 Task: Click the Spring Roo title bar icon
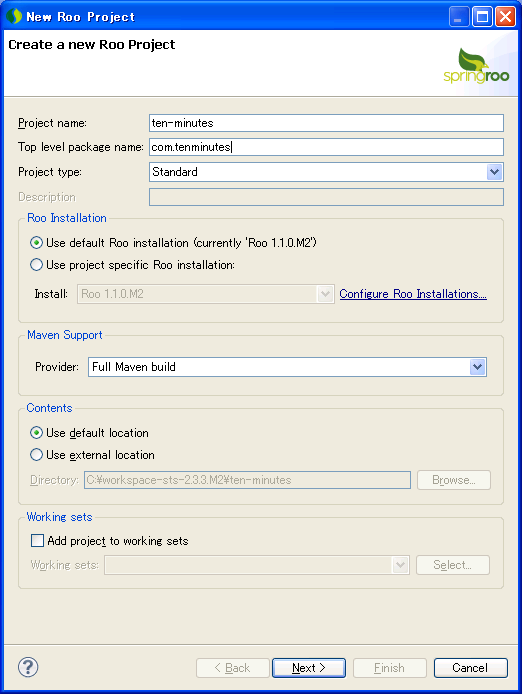(14, 16)
